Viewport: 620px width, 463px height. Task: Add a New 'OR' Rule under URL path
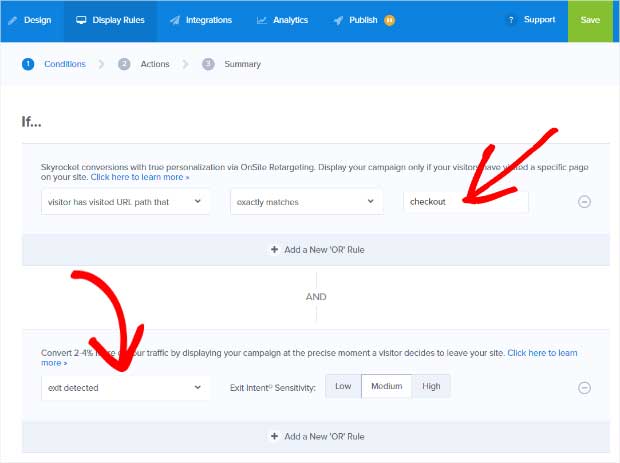click(x=316, y=250)
